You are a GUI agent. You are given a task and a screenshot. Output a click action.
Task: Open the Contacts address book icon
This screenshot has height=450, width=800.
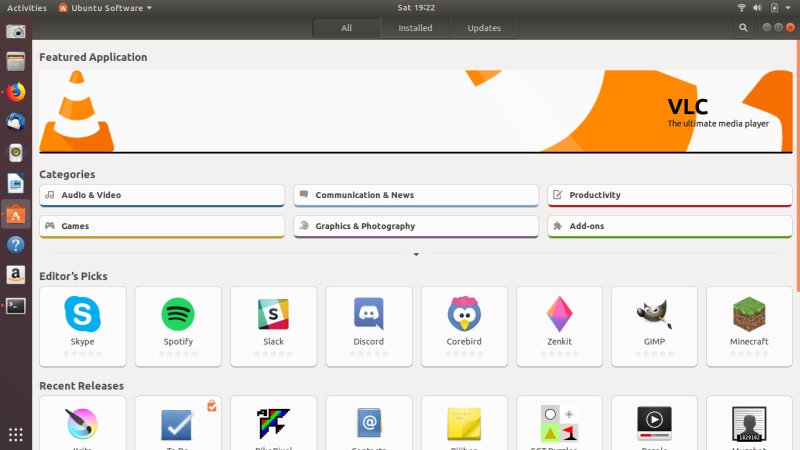pyautogui.click(x=369, y=423)
